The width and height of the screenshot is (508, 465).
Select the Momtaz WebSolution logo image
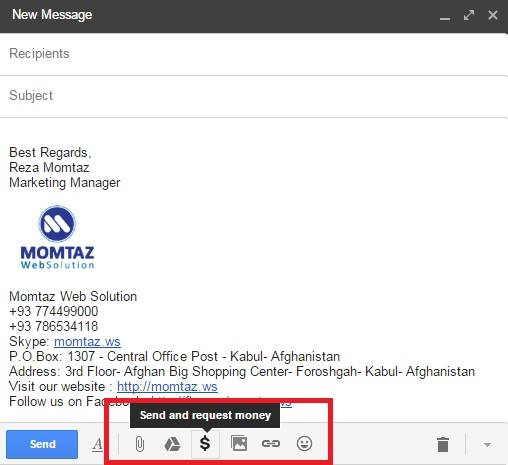(57, 237)
